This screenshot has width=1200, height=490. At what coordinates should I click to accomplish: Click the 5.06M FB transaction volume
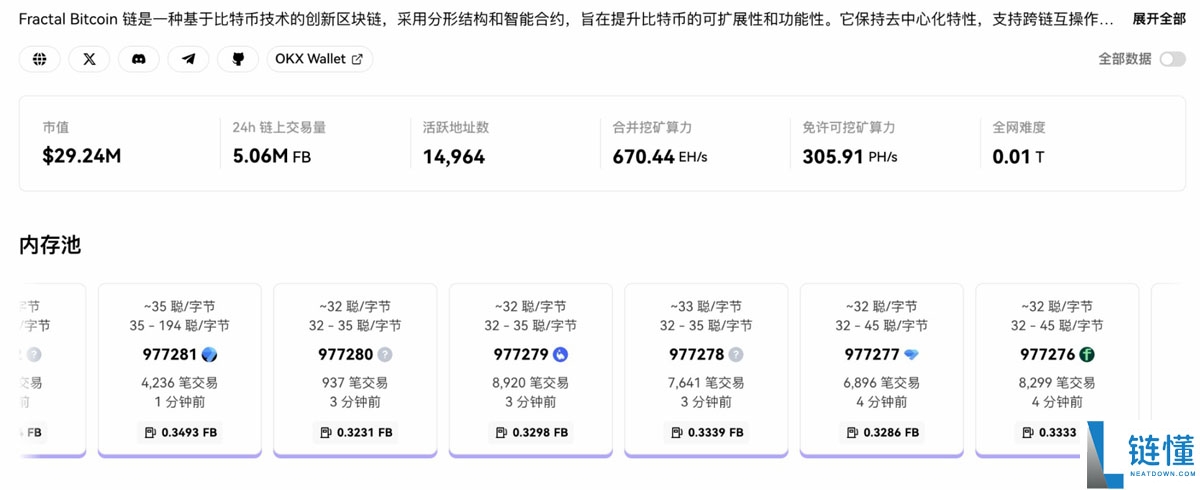[x=271, y=157]
